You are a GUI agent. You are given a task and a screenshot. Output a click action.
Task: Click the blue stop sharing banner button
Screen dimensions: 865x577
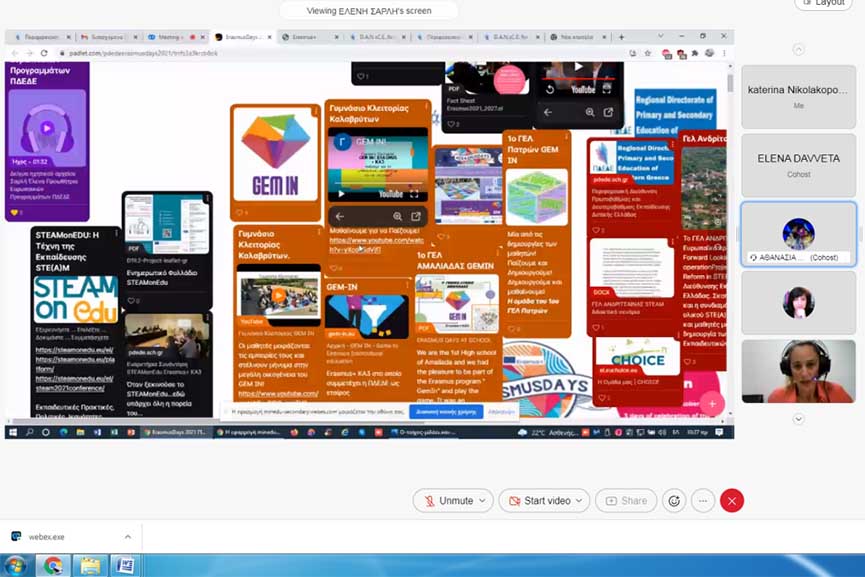[x=446, y=412]
